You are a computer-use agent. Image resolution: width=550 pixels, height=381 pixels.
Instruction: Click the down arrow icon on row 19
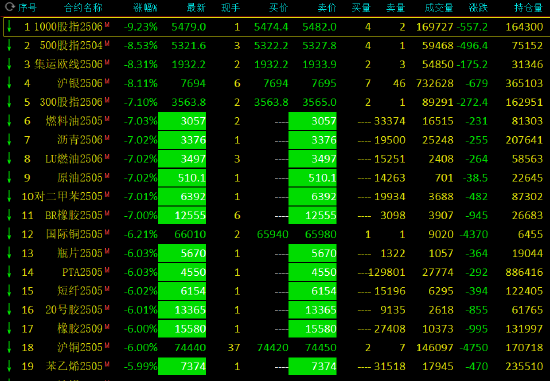pos(9,366)
